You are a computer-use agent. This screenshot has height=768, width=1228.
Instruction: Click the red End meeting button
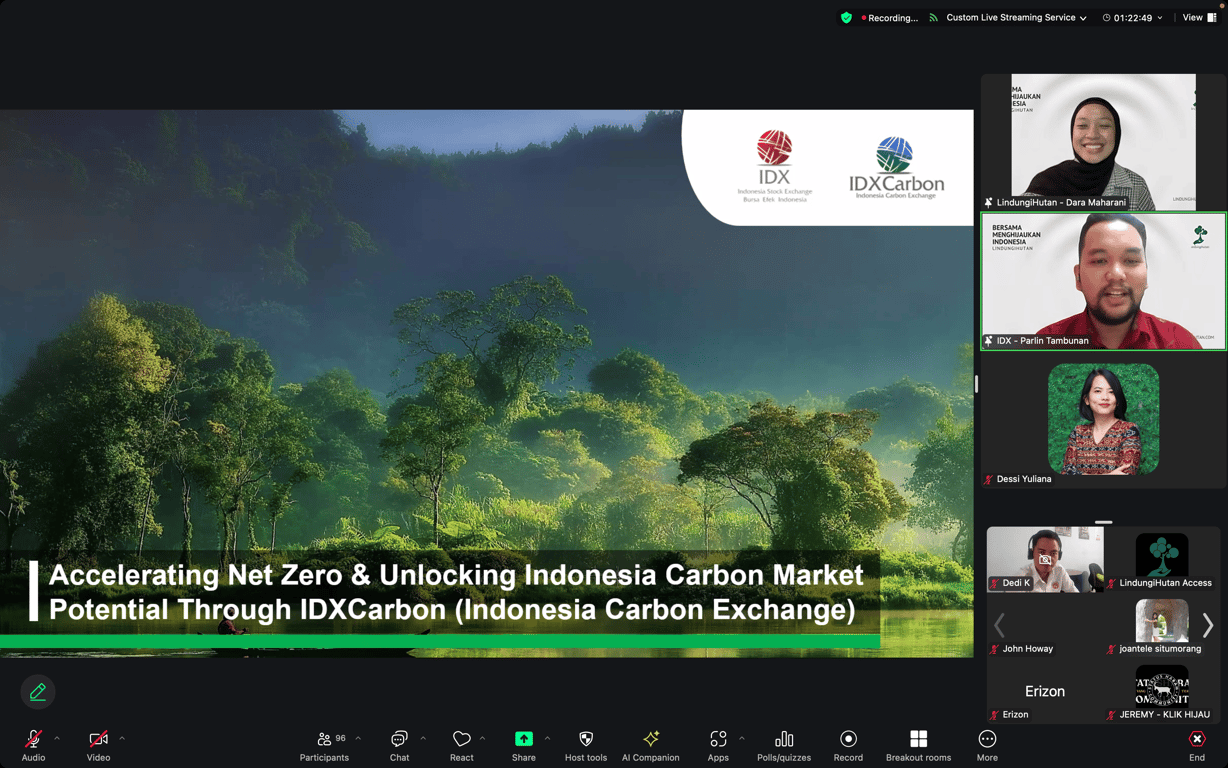pyautogui.click(x=1197, y=745)
